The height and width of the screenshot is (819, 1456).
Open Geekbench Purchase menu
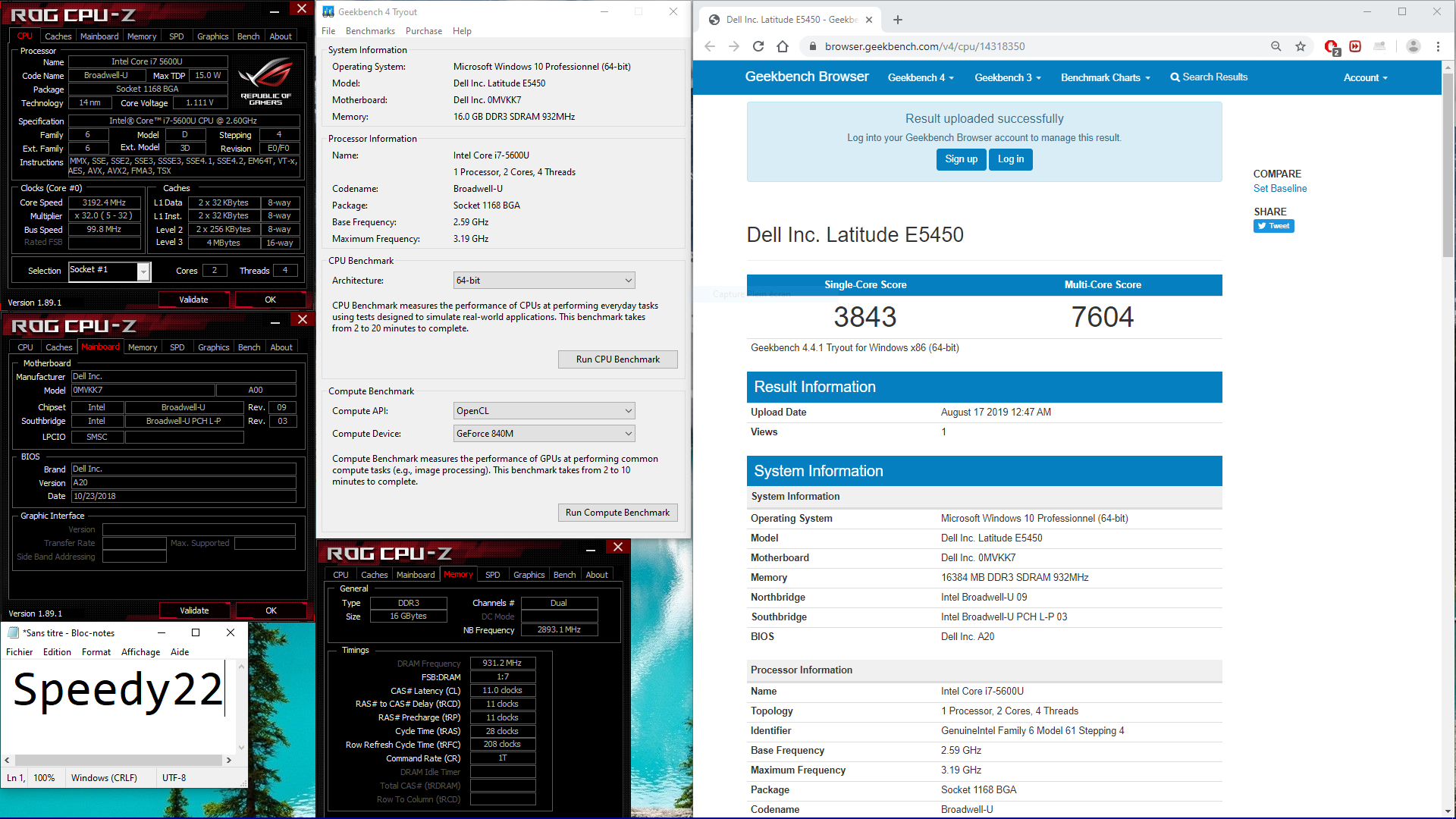pos(424,31)
